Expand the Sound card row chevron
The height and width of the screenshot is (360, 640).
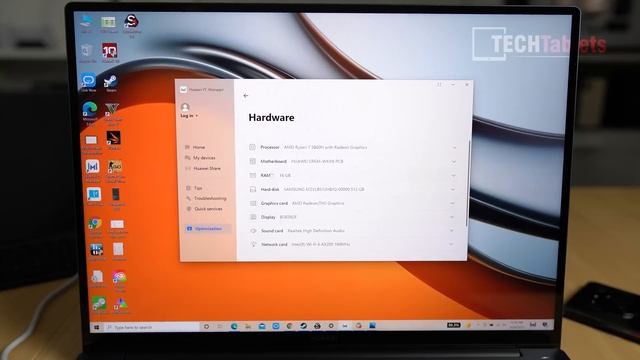pyautogui.click(x=451, y=231)
